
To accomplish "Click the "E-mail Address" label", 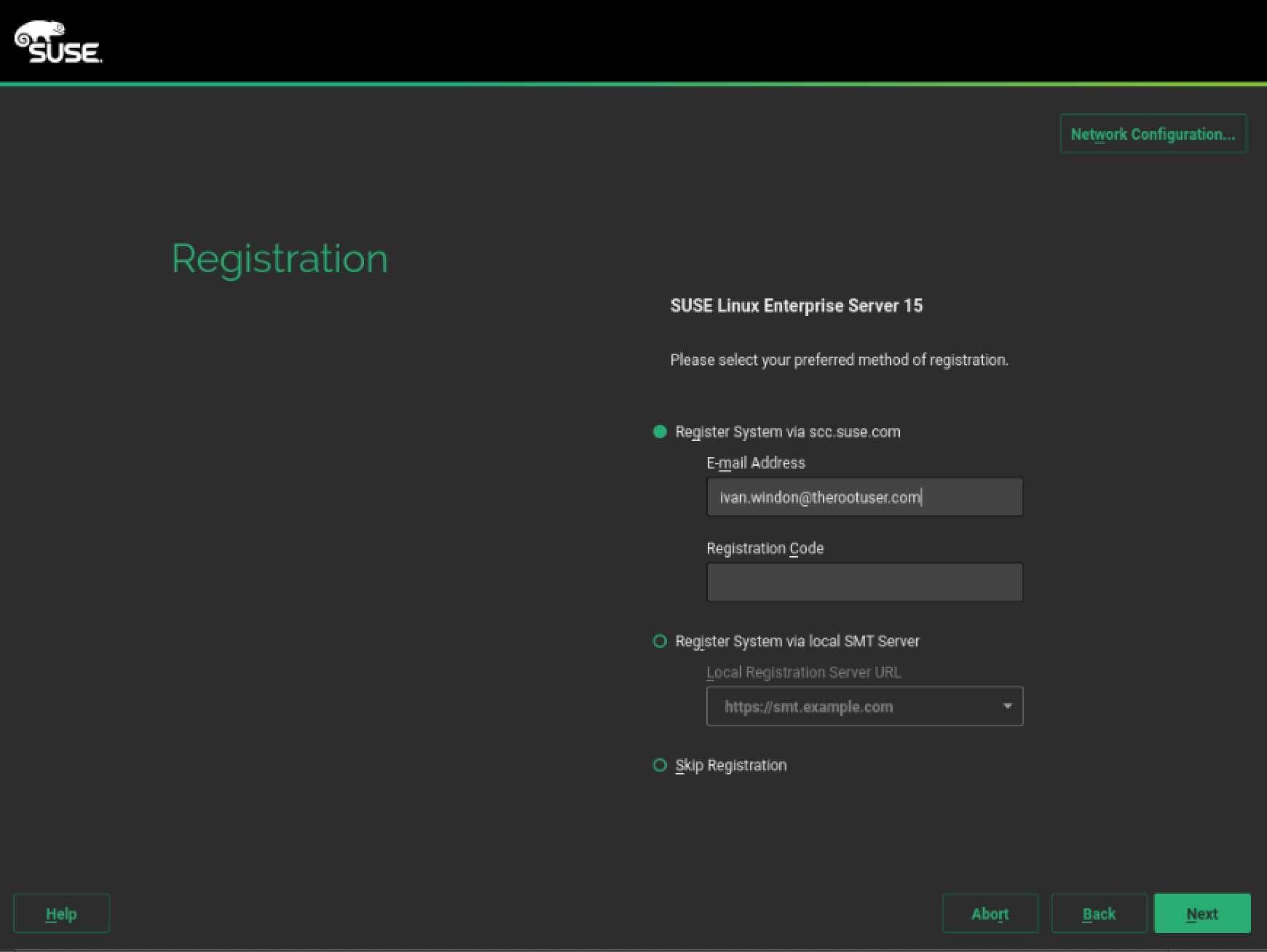I will [x=755, y=462].
